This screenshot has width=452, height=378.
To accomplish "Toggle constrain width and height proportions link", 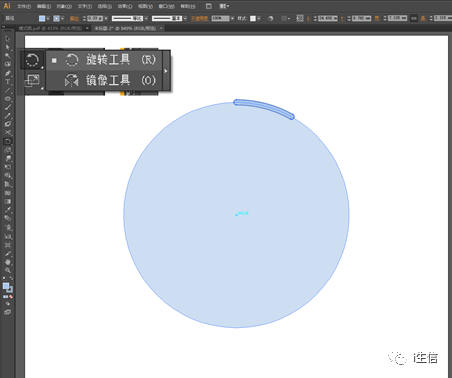I will pos(414,18).
